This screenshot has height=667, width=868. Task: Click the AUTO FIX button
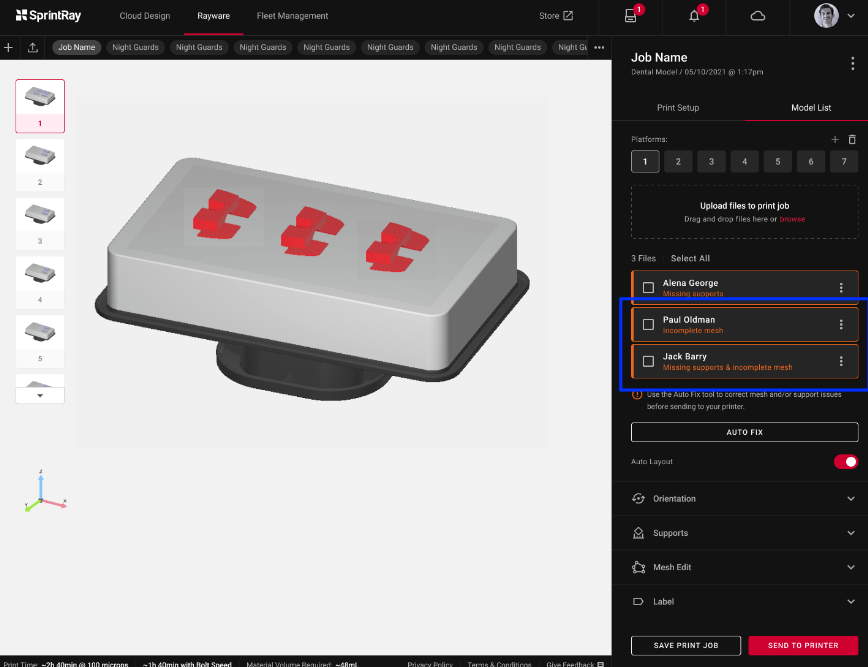point(744,432)
